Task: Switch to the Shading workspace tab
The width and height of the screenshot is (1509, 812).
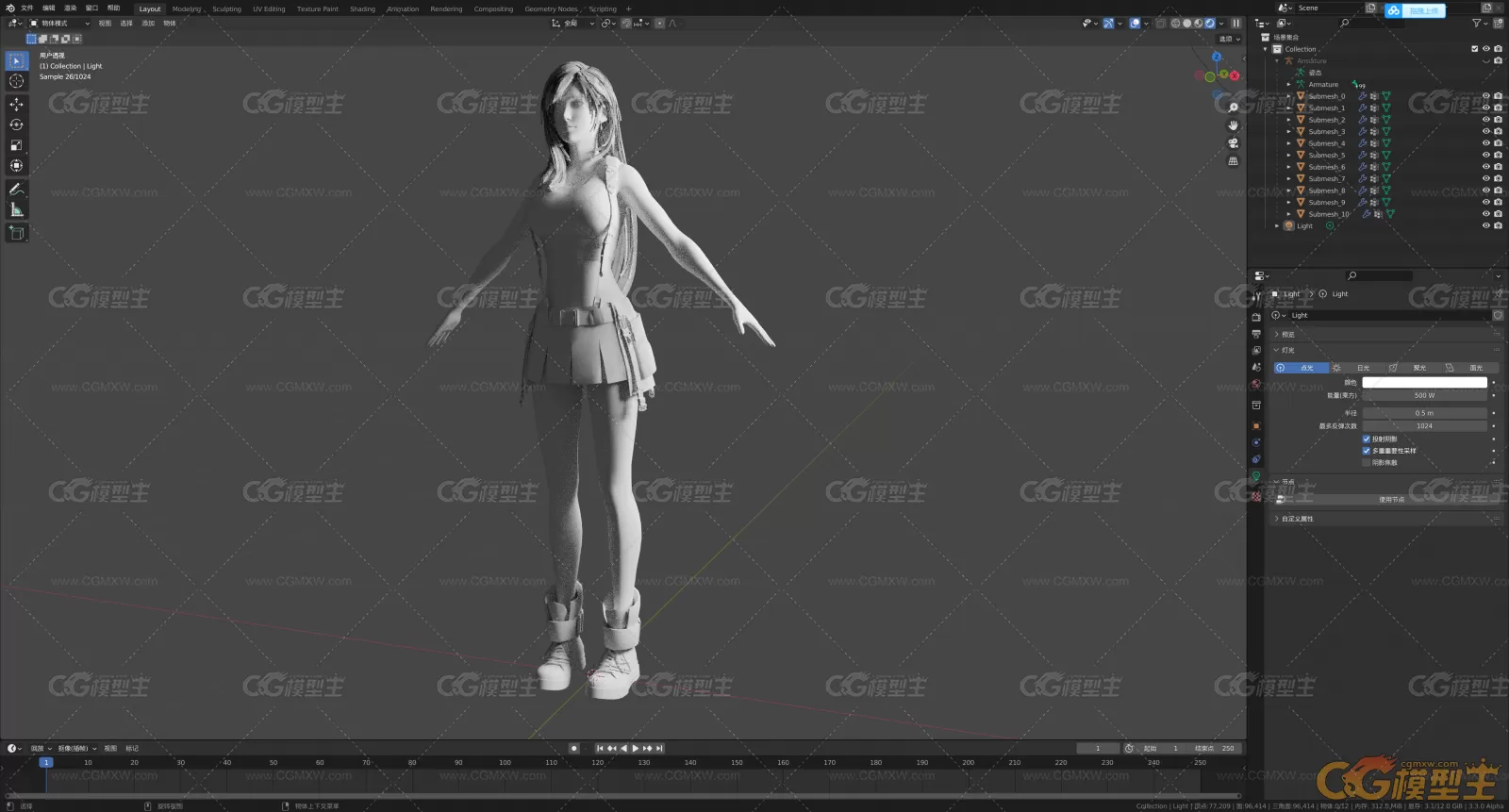Action: click(362, 8)
